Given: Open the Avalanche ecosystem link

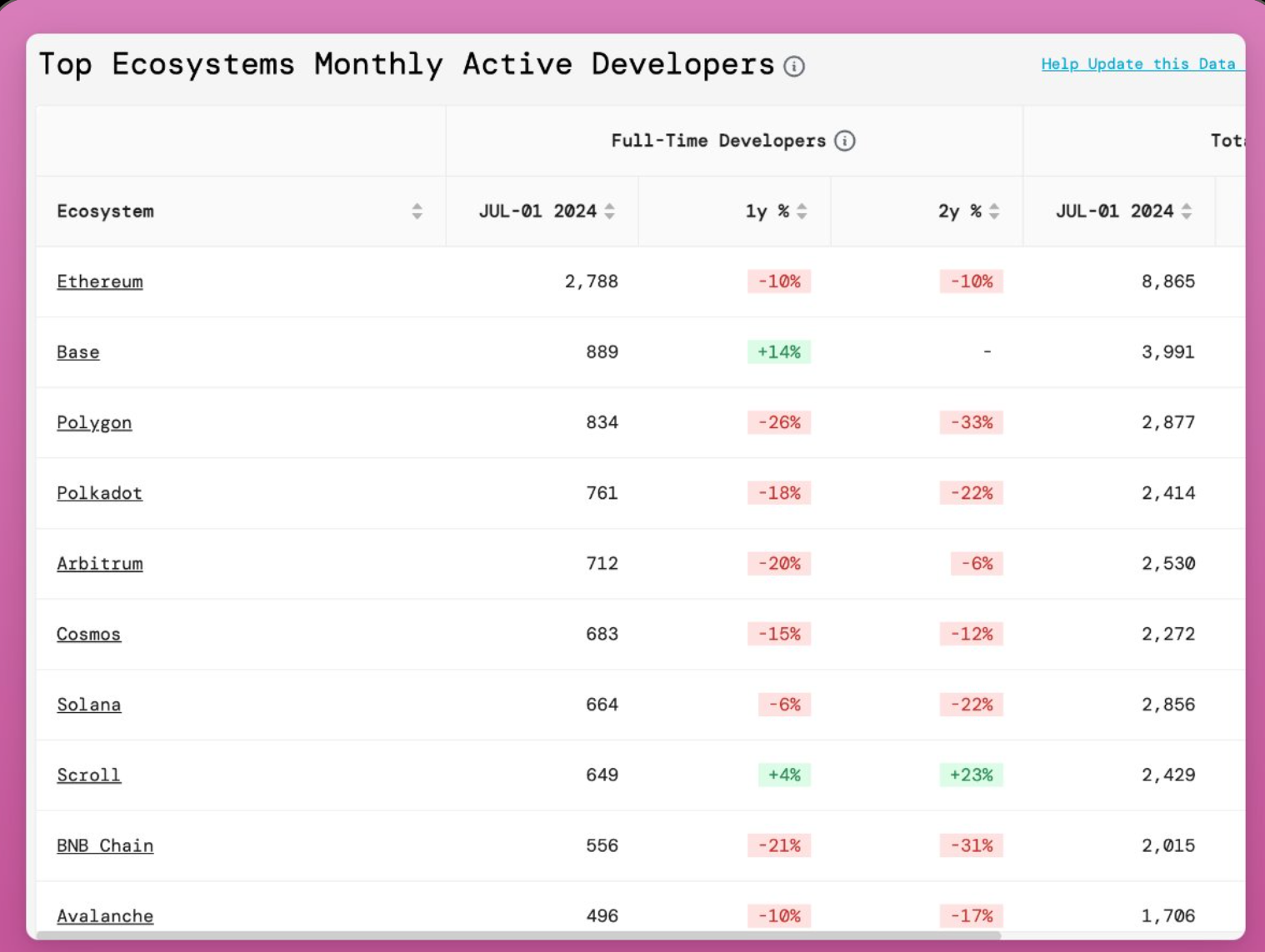Looking at the screenshot, I should click(x=105, y=916).
